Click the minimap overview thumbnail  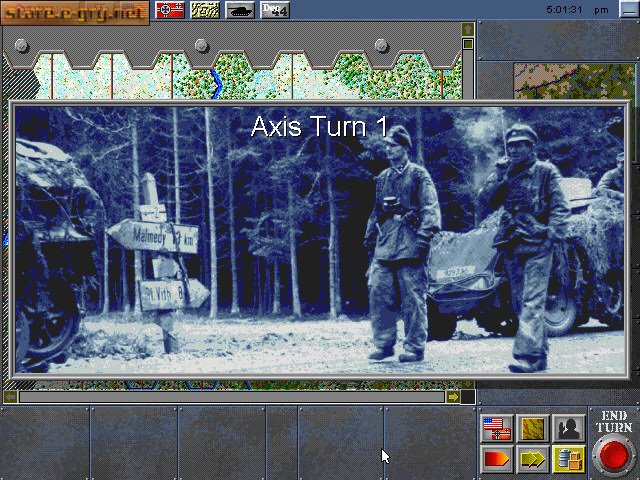coord(574,81)
